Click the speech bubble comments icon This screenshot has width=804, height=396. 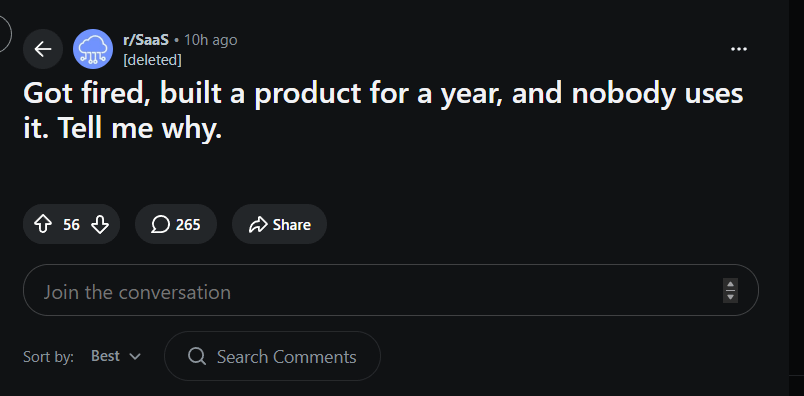tap(160, 224)
